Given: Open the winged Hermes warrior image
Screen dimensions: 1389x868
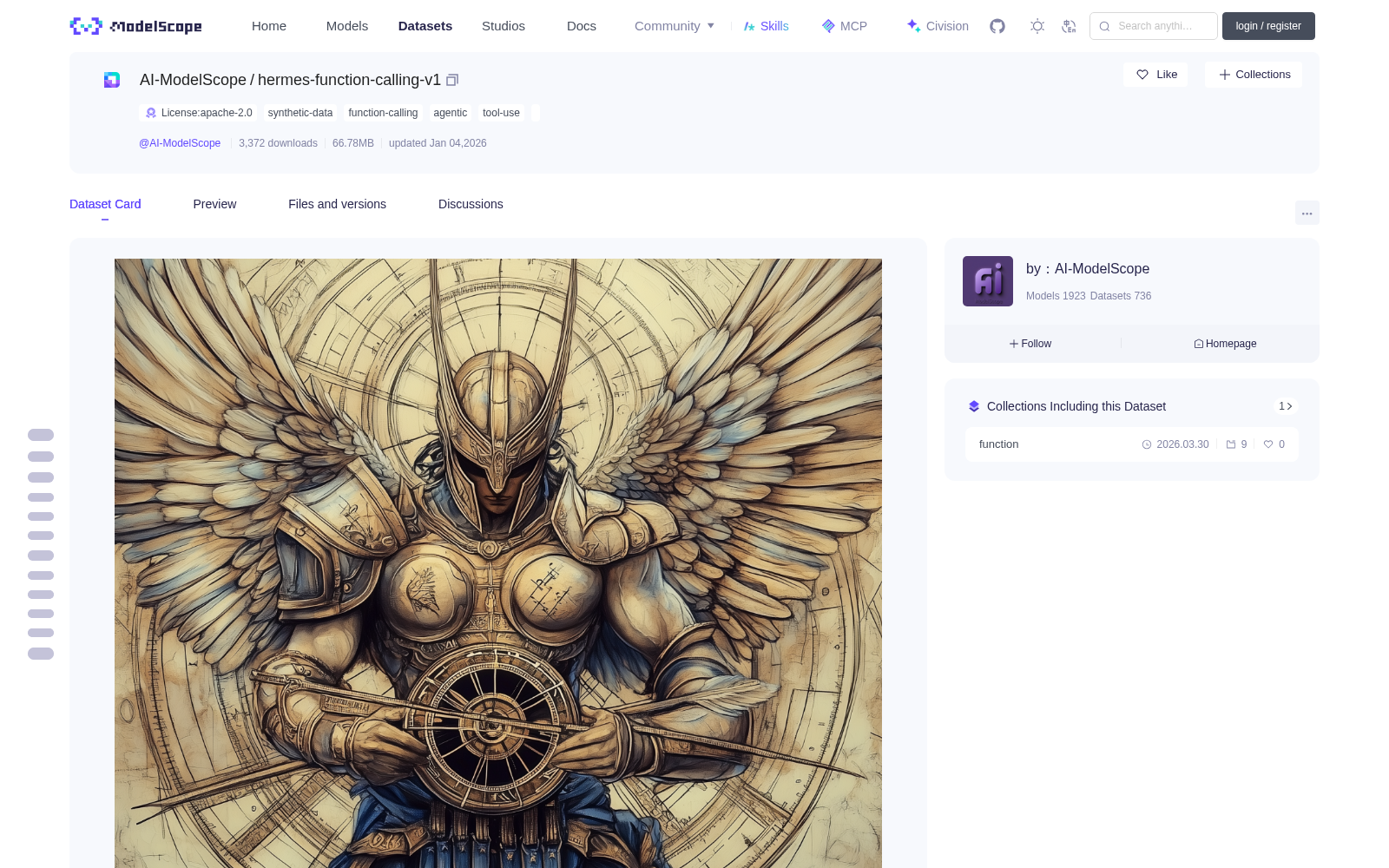Looking at the screenshot, I should (498, 563).
